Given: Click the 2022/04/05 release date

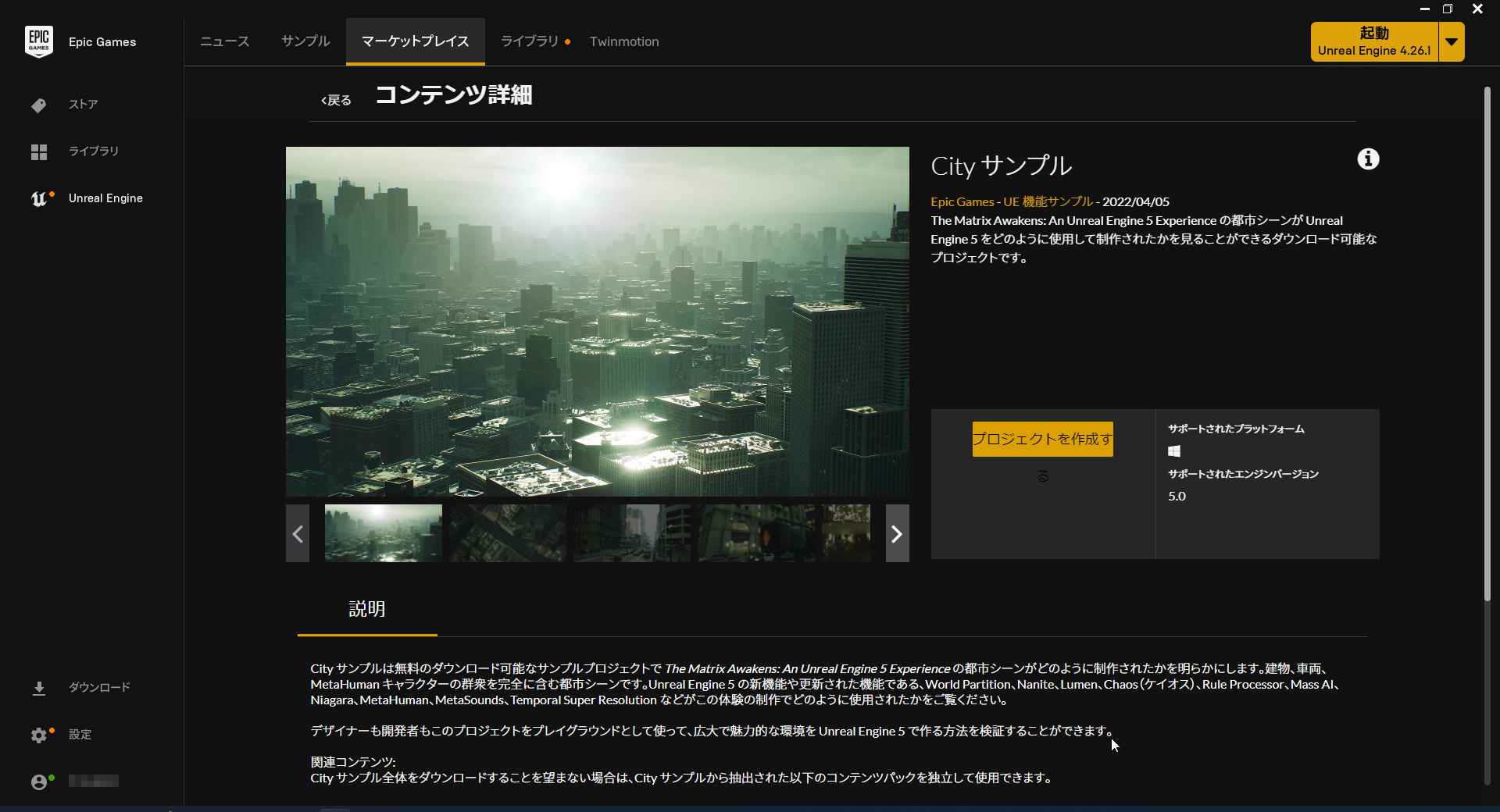Looking at the screenshot, I should tap(1136, 201).
